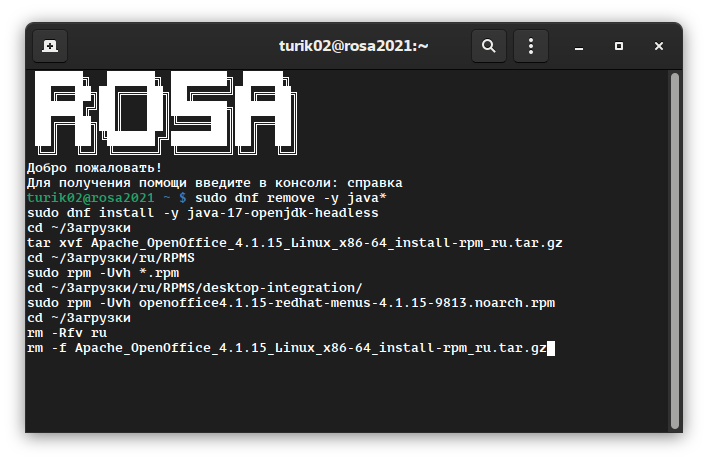
Task: Minimize the terminal window
Action: (579, 46)
